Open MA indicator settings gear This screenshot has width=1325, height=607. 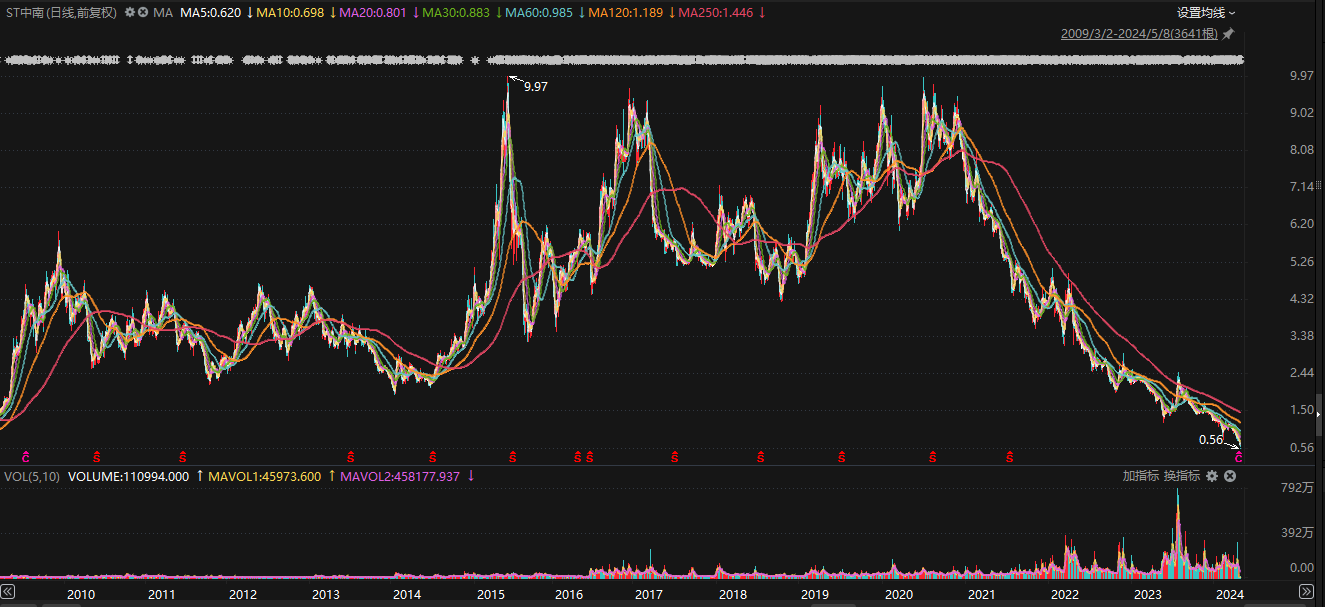coord(130,13)
